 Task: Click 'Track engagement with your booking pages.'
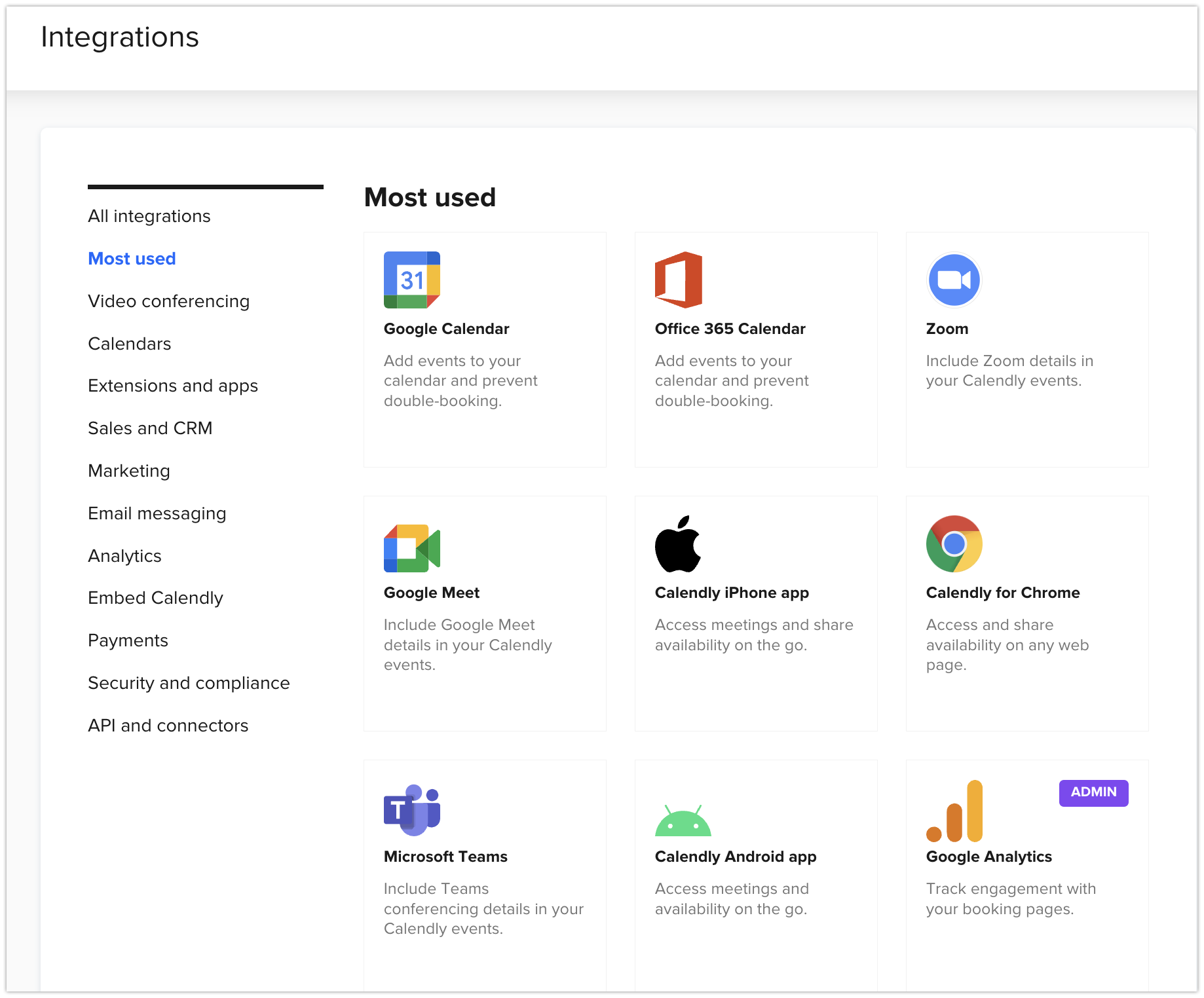tap(1011, 898)
